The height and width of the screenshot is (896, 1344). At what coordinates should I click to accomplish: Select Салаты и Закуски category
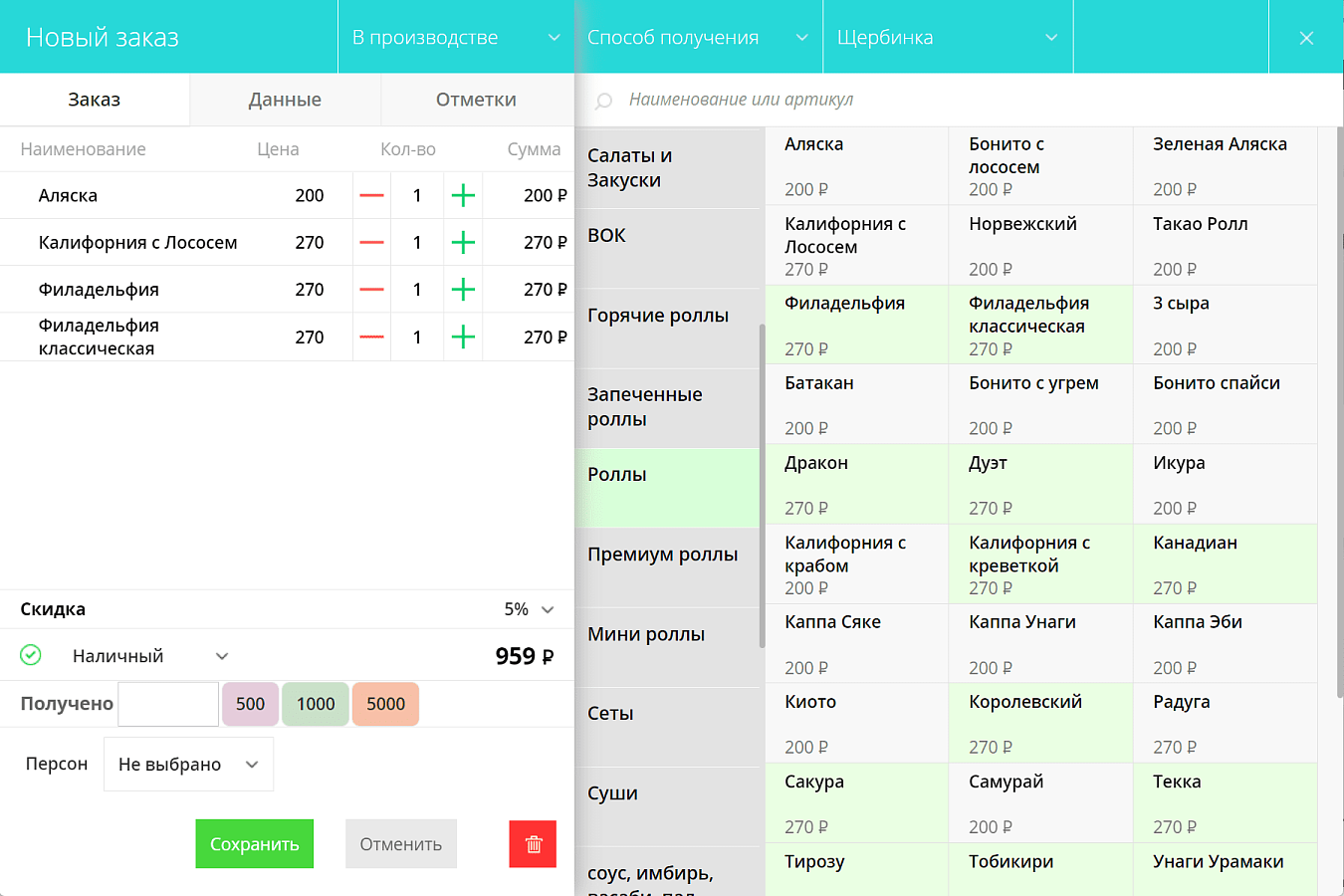click(667, 168)
